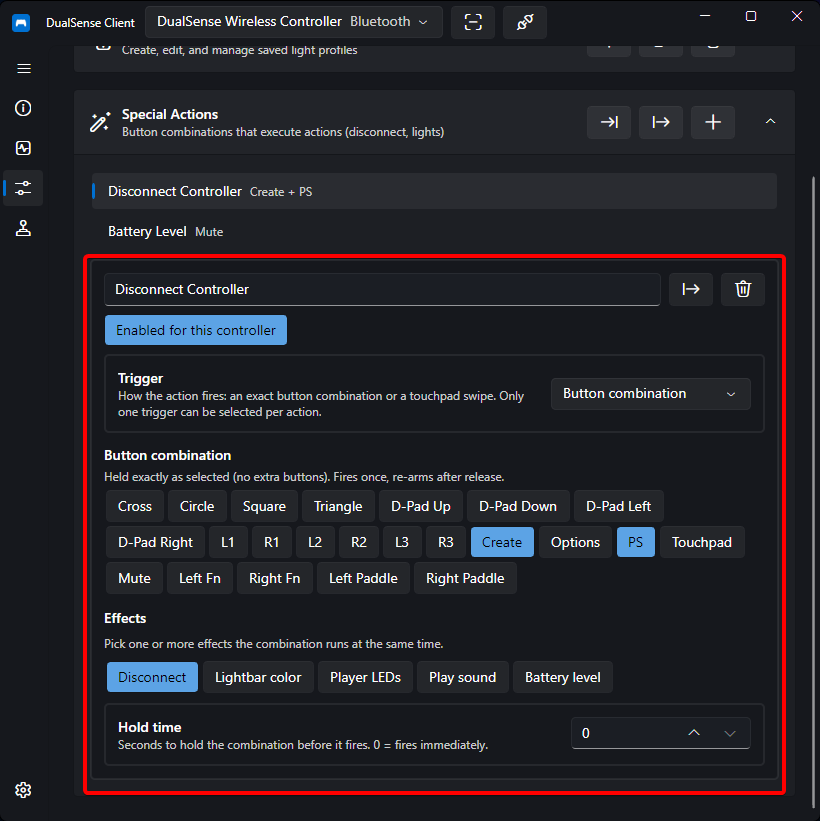Toggle the Triangle button
The height and width of the screenshot is (821, 820).
click(x=338, y=506)
